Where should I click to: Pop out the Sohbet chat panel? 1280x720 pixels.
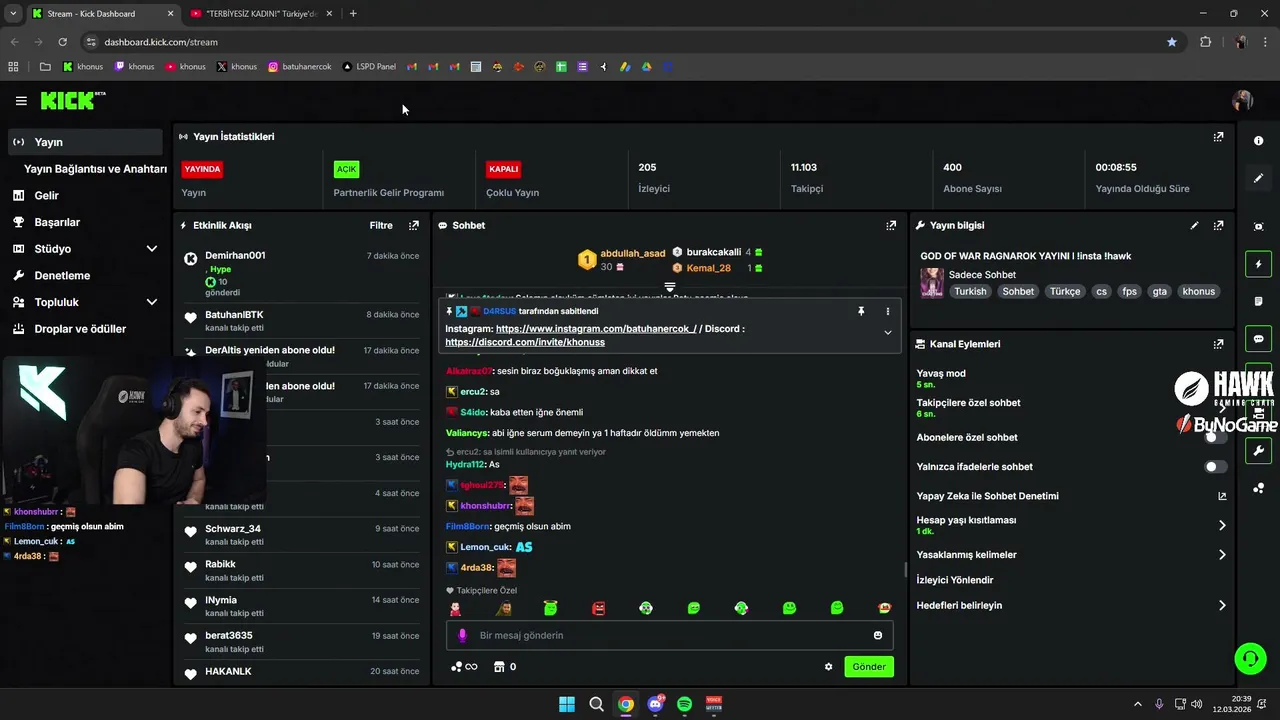(x=891, y=226)
